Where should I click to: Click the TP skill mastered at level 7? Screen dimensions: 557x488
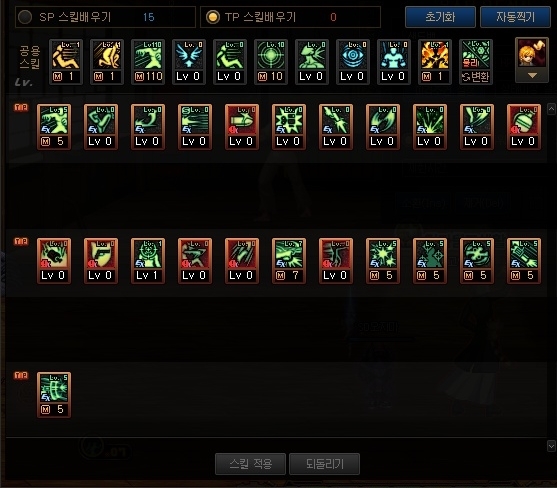coord(288,261)
